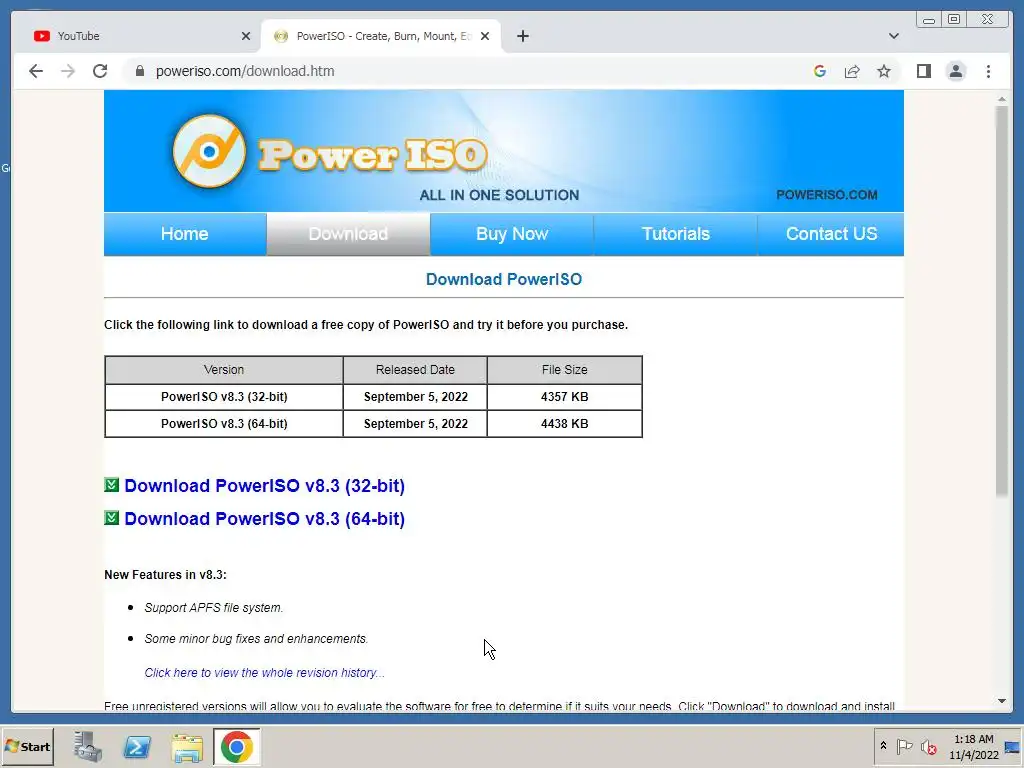Viewport: 1024px width, 768px height.
Task: Click the Version column header
Action: coord(224,370)
